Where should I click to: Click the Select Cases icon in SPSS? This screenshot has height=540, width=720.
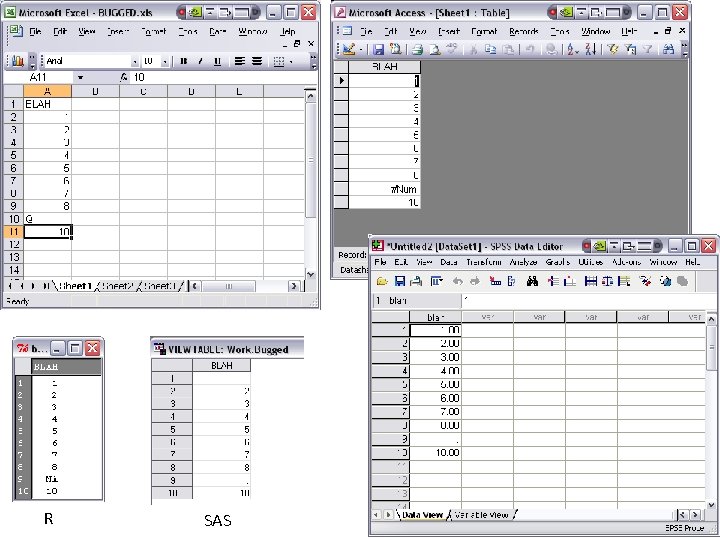pyautogui.click(x=624, y=281)
